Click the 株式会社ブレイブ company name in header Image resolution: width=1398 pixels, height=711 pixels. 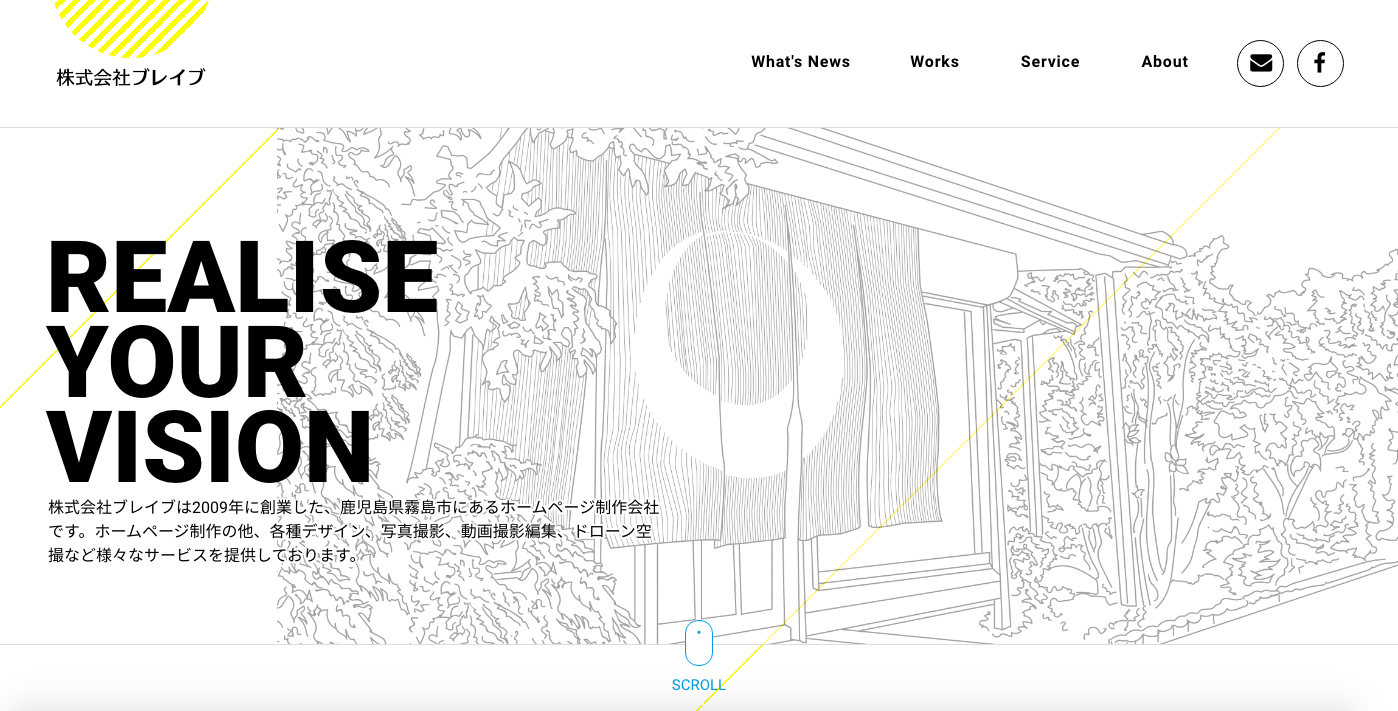131,77
